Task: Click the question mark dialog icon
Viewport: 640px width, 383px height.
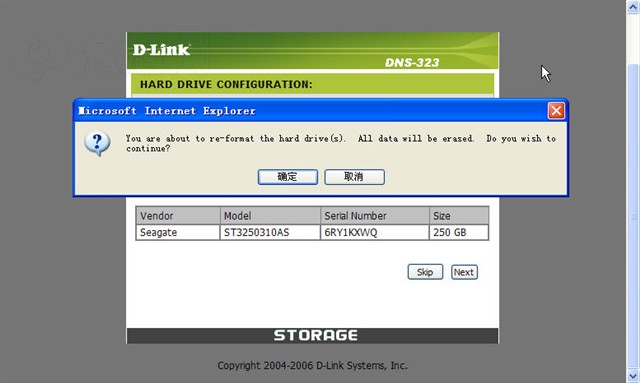Action: 97,143
